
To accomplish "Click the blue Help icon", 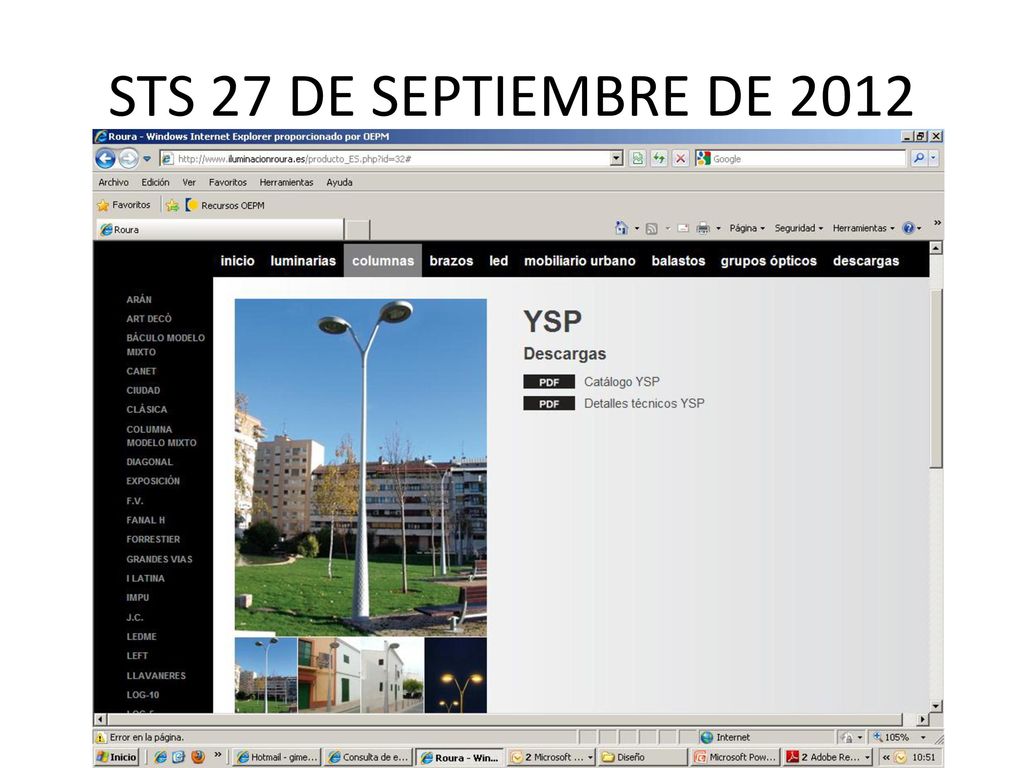I will click(908, 228).
